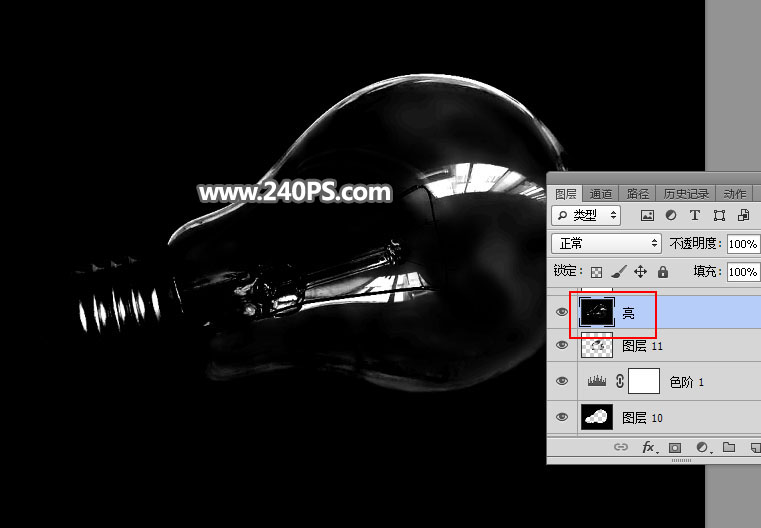Switch to the 历史记录 tab

[685, 194]
